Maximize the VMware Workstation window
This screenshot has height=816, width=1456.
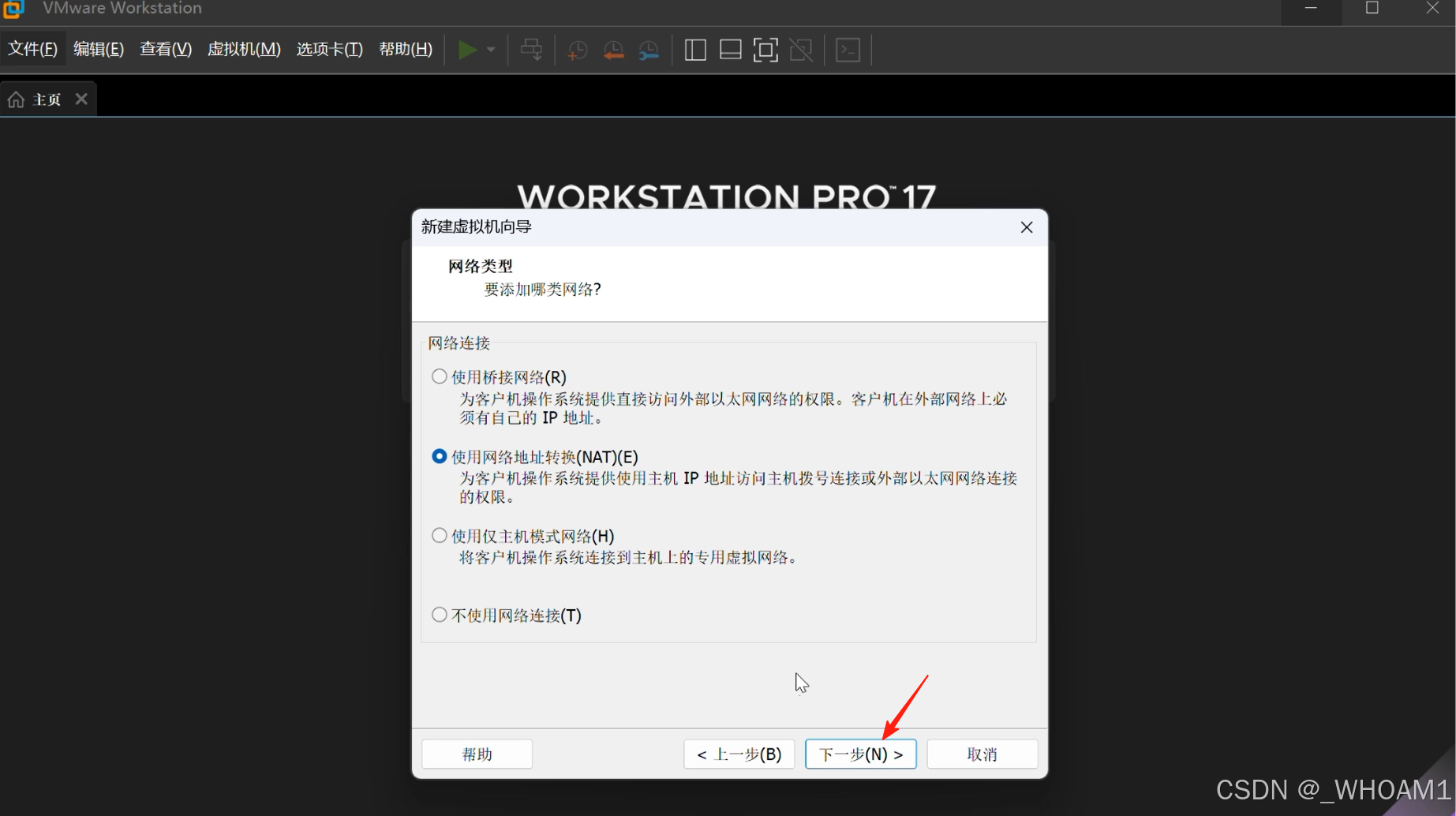click(x=1372, y=9)
